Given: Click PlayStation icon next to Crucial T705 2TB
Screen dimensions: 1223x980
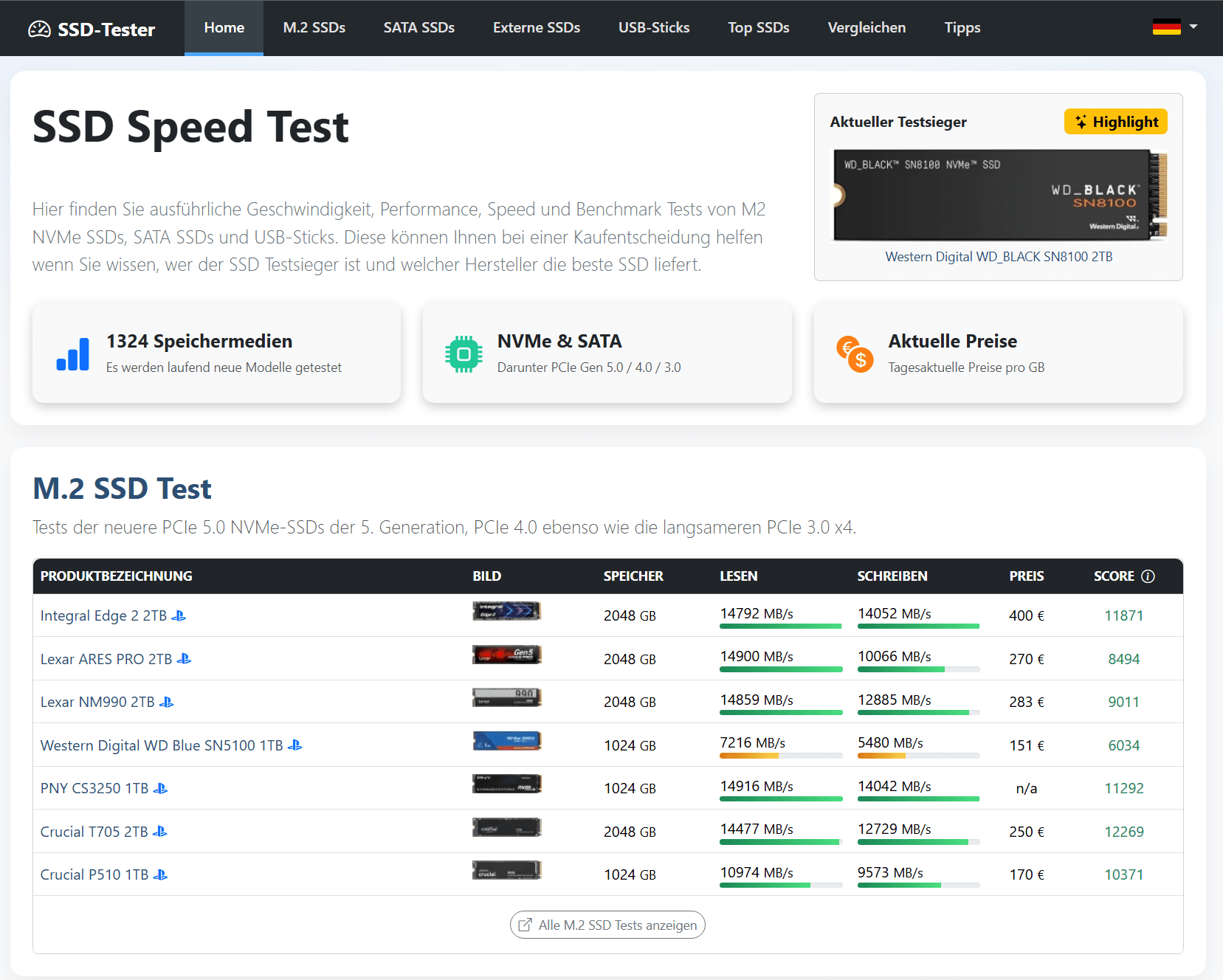Looking at the screenshot, I should (x=159, y=832).
